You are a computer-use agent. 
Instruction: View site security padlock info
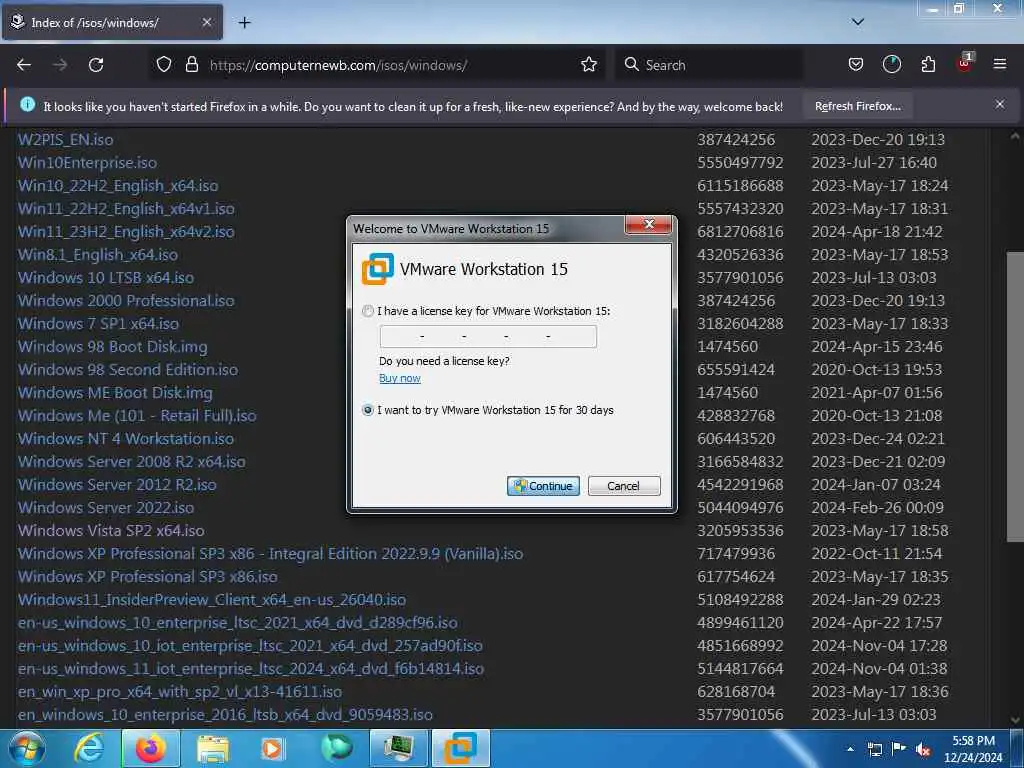pos(191,65)
